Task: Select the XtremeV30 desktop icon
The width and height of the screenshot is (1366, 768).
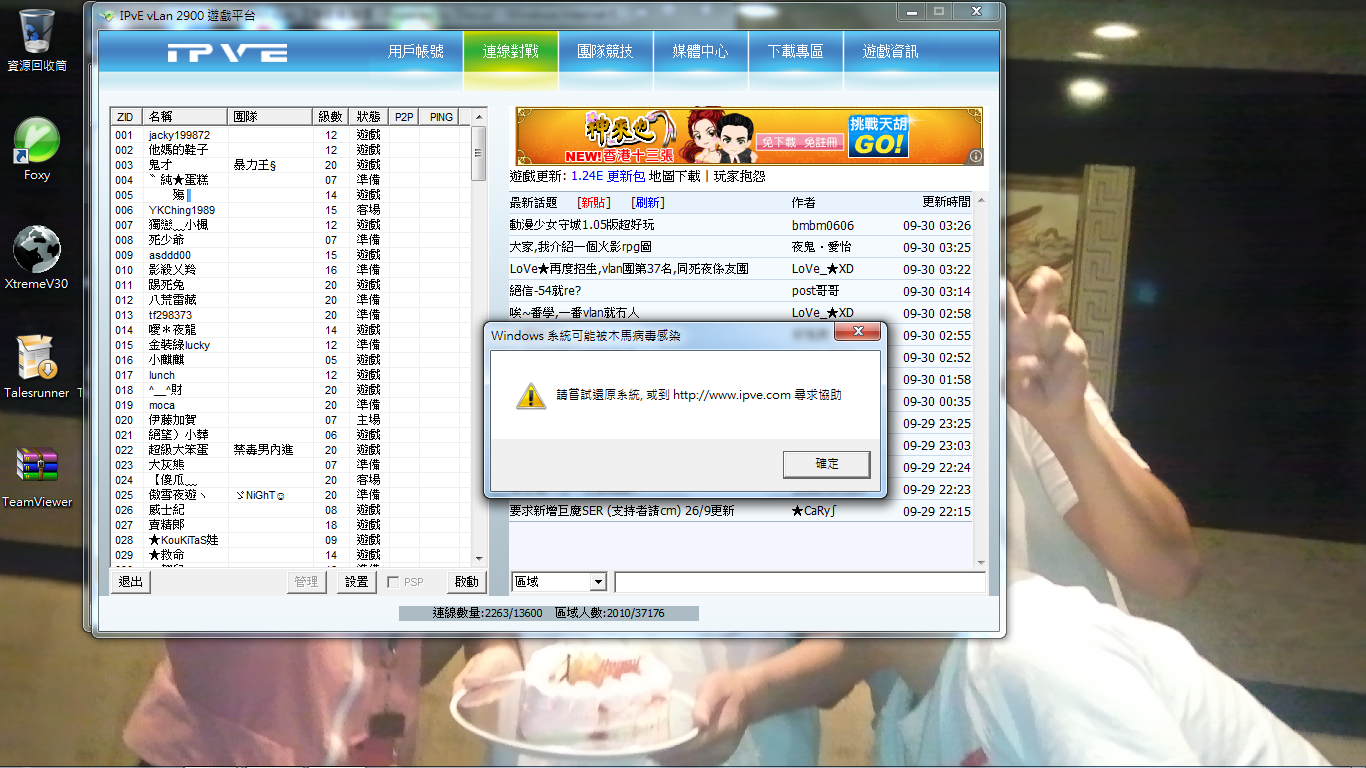Action: (x=36, y=257)
